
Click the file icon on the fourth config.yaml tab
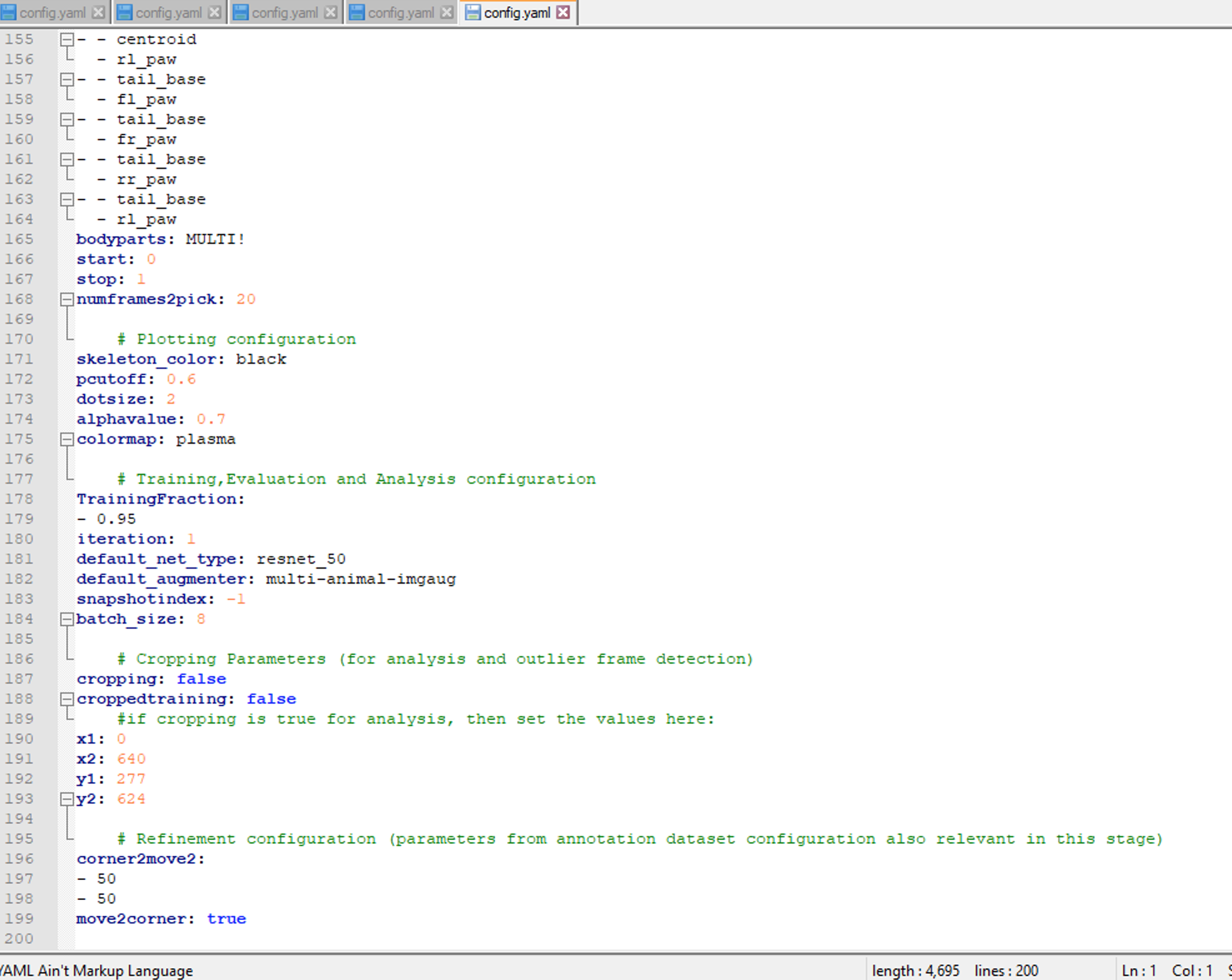(356, 11)
